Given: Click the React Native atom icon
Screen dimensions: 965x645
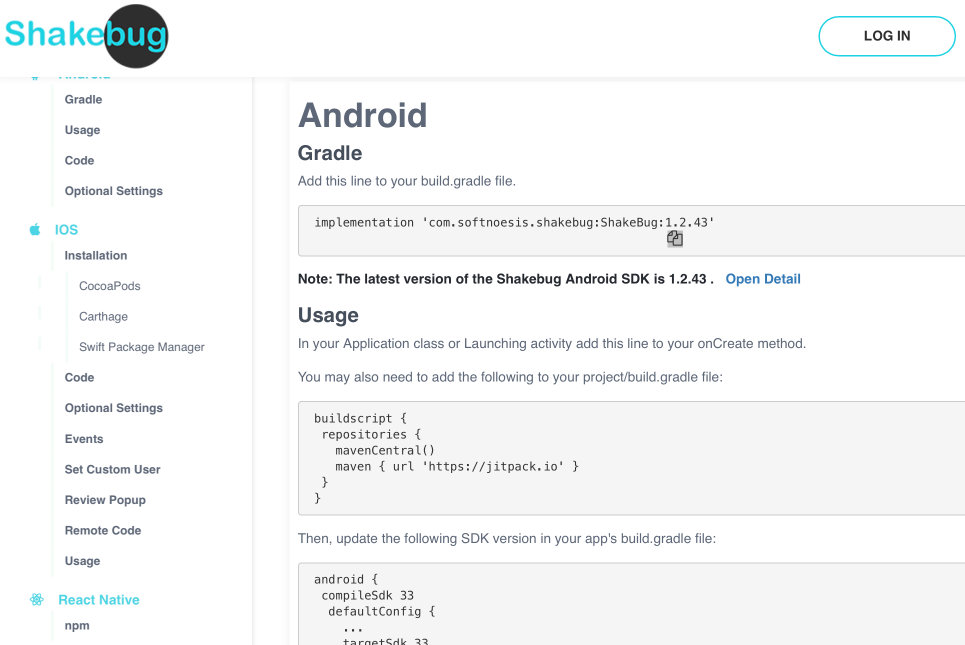Looking at the screenshot, I should pos(37,600).
